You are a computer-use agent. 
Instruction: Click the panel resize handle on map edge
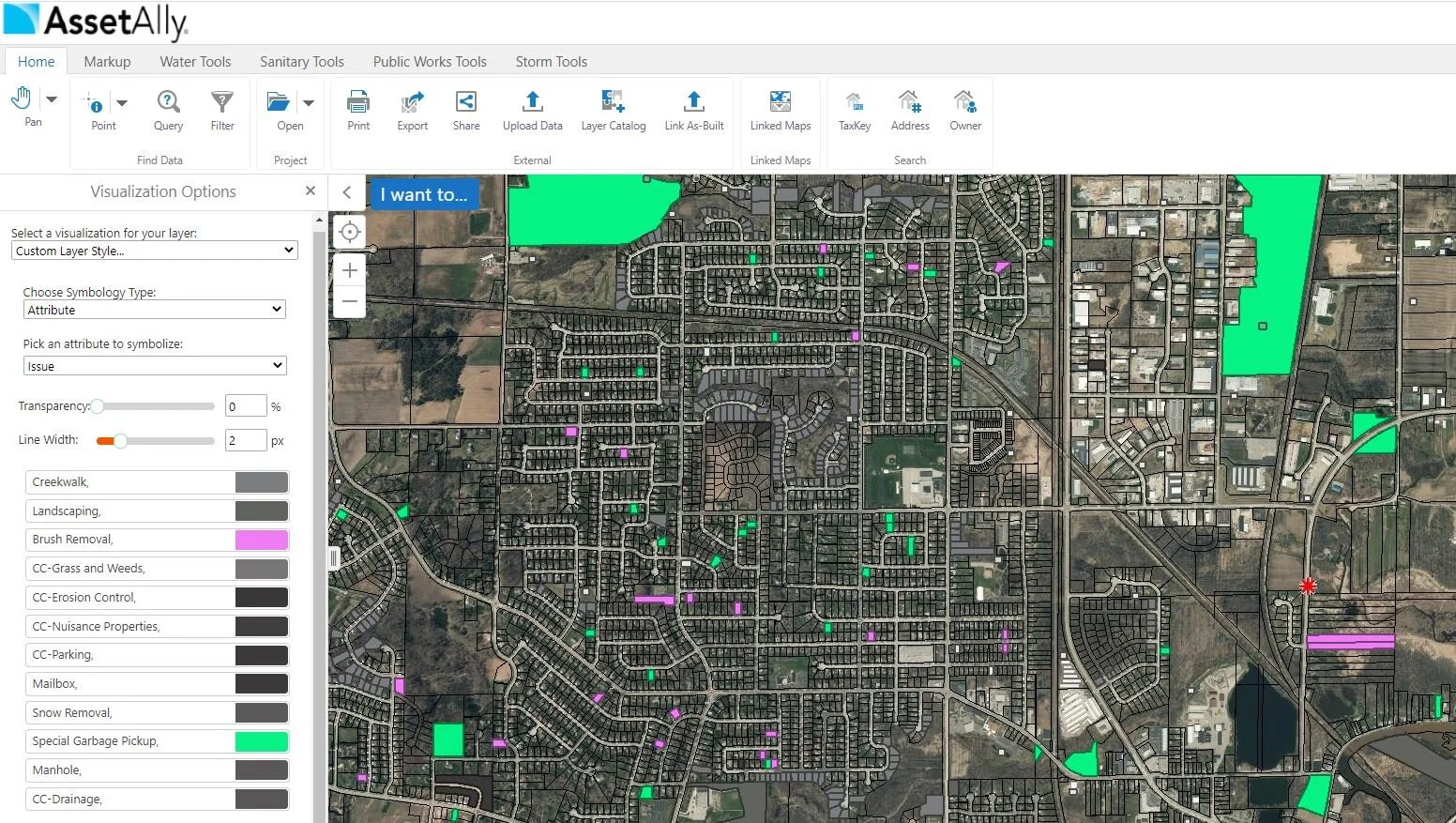333,557
